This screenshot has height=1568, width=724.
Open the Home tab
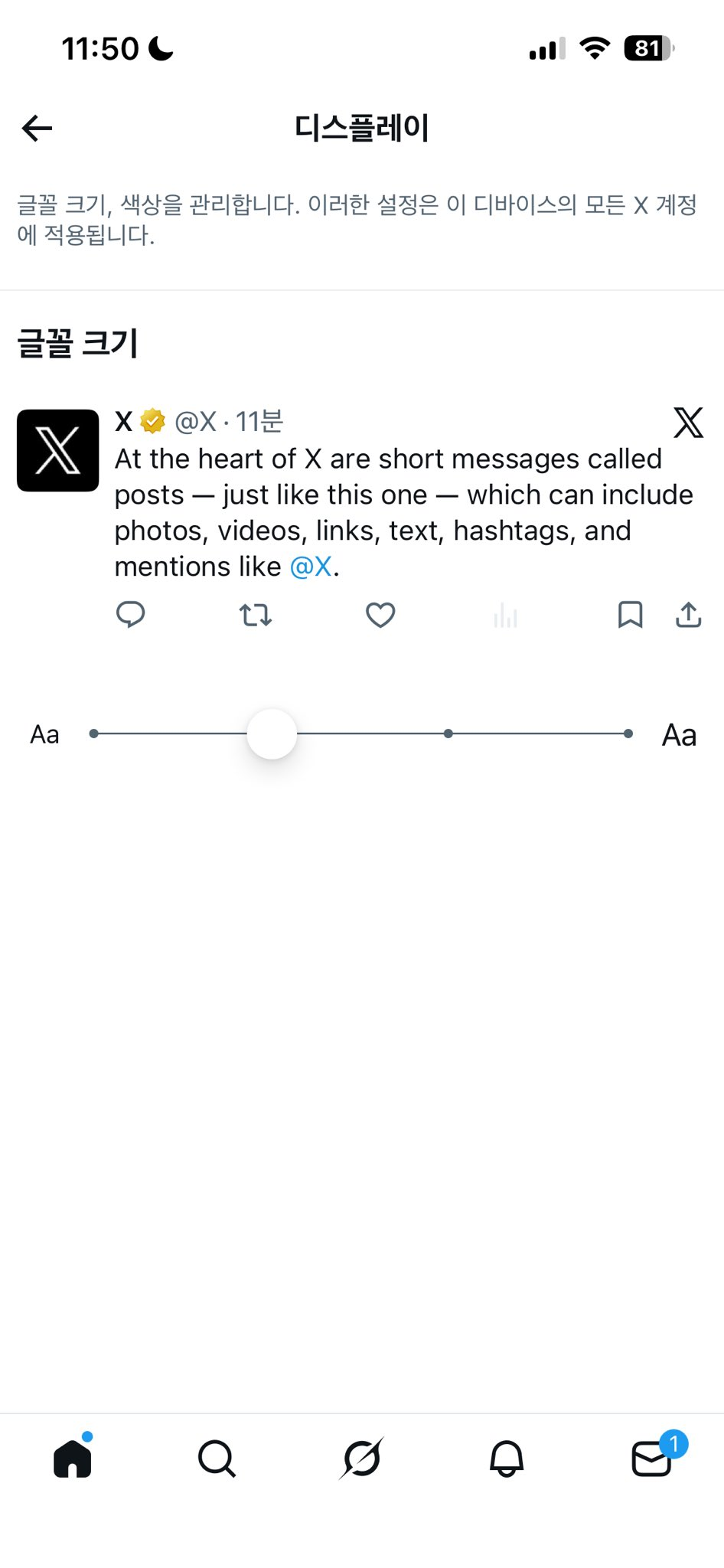(73, 1459)
